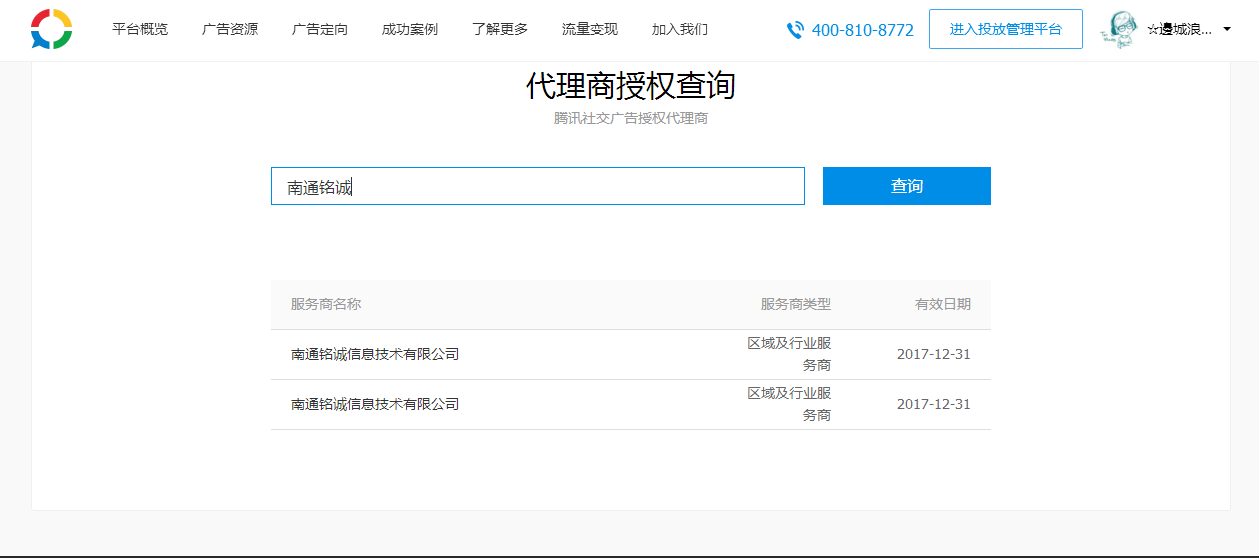Focus the search field containing 南通铭诚

point(538,186)
